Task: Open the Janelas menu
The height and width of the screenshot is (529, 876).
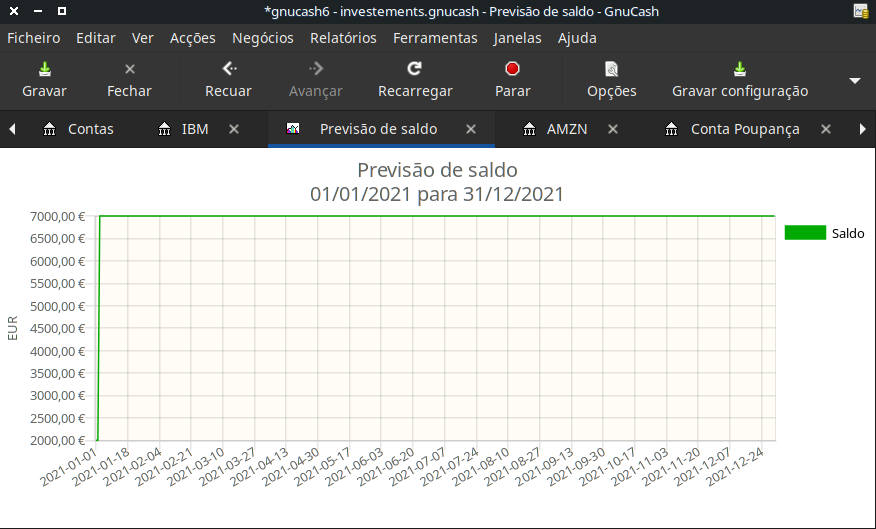Action: 517,38
